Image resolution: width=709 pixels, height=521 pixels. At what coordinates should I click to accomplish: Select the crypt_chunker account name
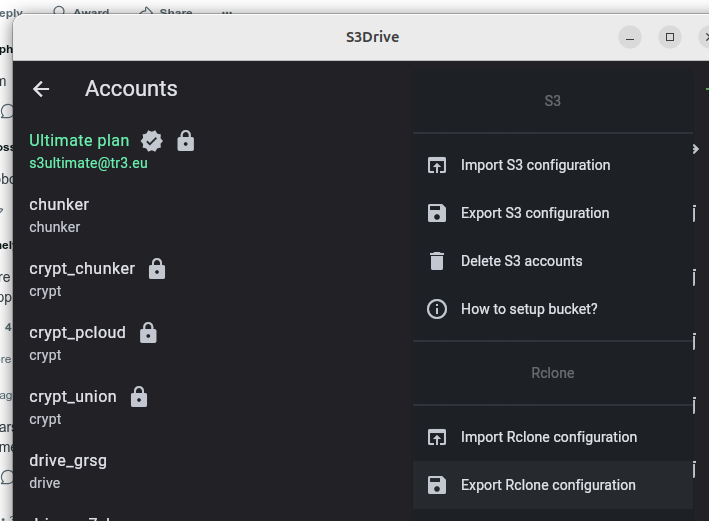click(82, 269)
